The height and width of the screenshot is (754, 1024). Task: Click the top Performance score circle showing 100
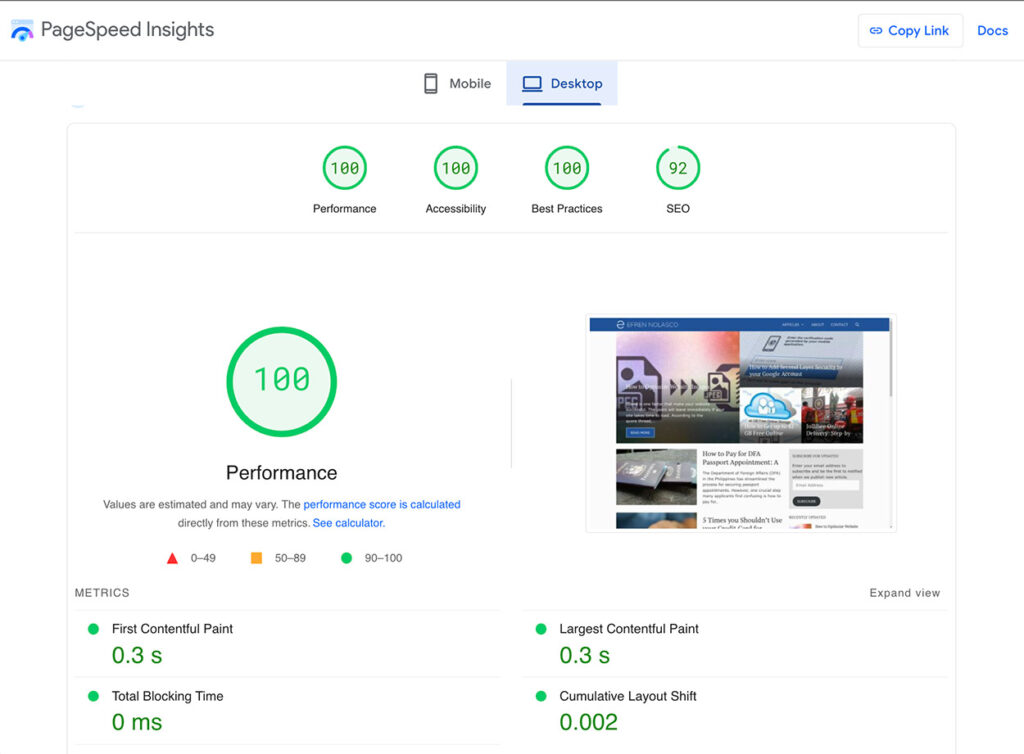[x=344, y=168]
